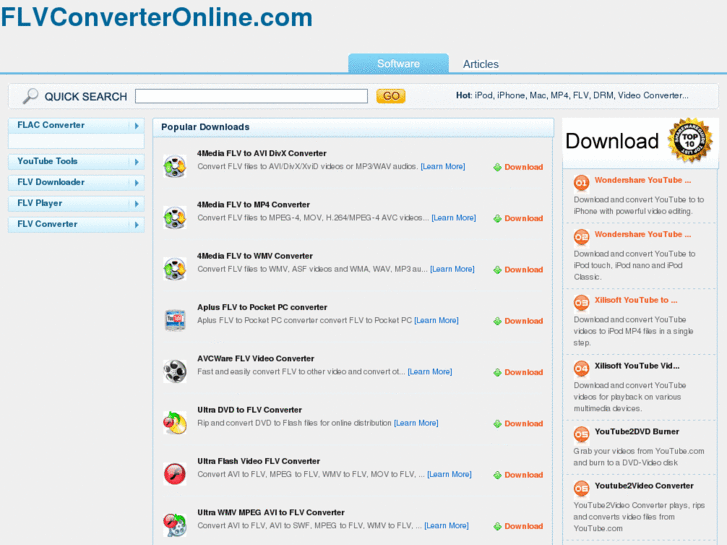This screenshot has width=727, height=545.
Task: Click the 4Media FLV to AVI DivX Converter icon
Action: tap(175, 166)
